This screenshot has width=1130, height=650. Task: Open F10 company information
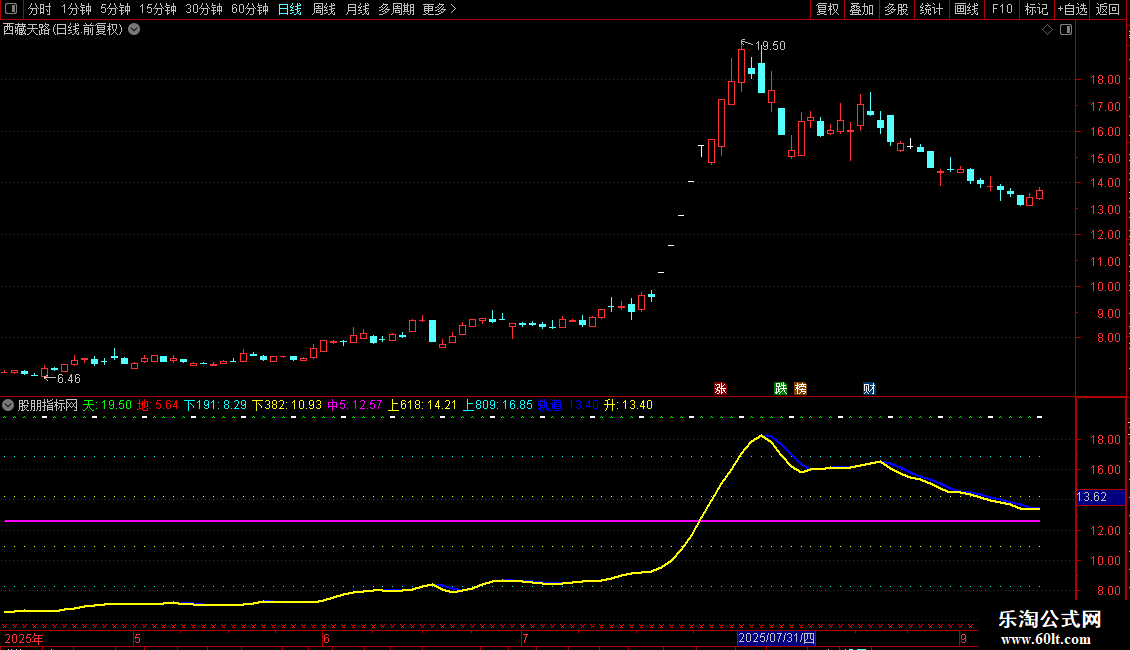pos(1002,9)
